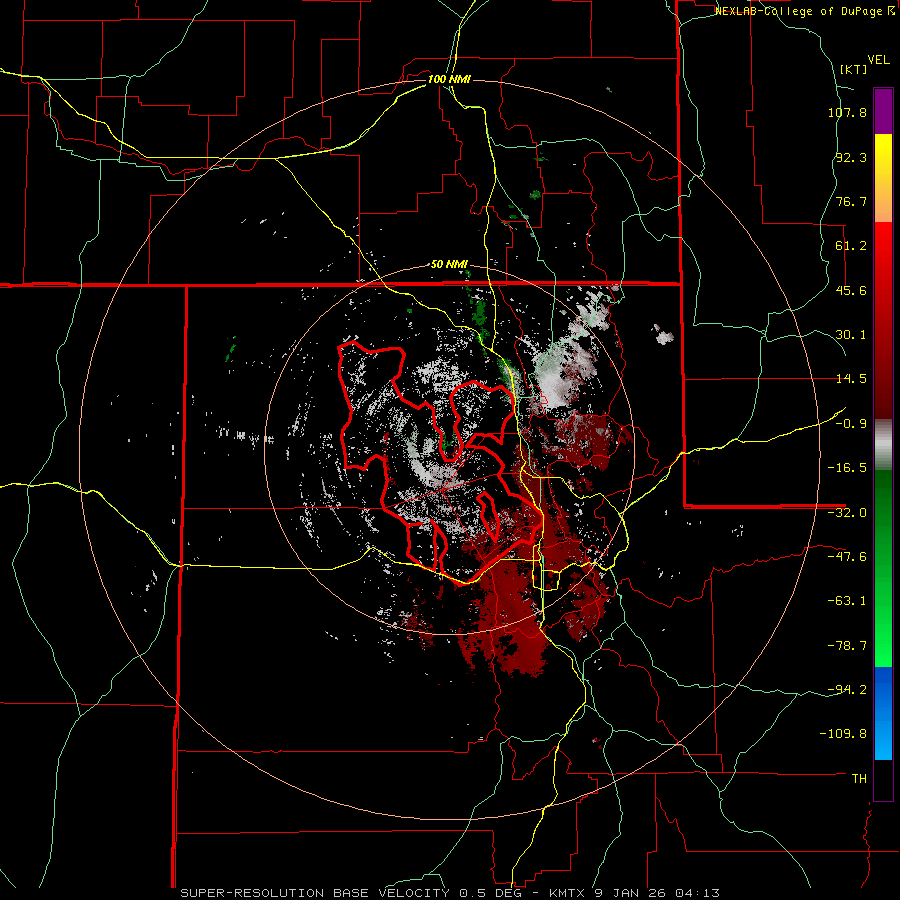Click the TH legend label
This screenshot has width=900, height=900.
(859, 779)
